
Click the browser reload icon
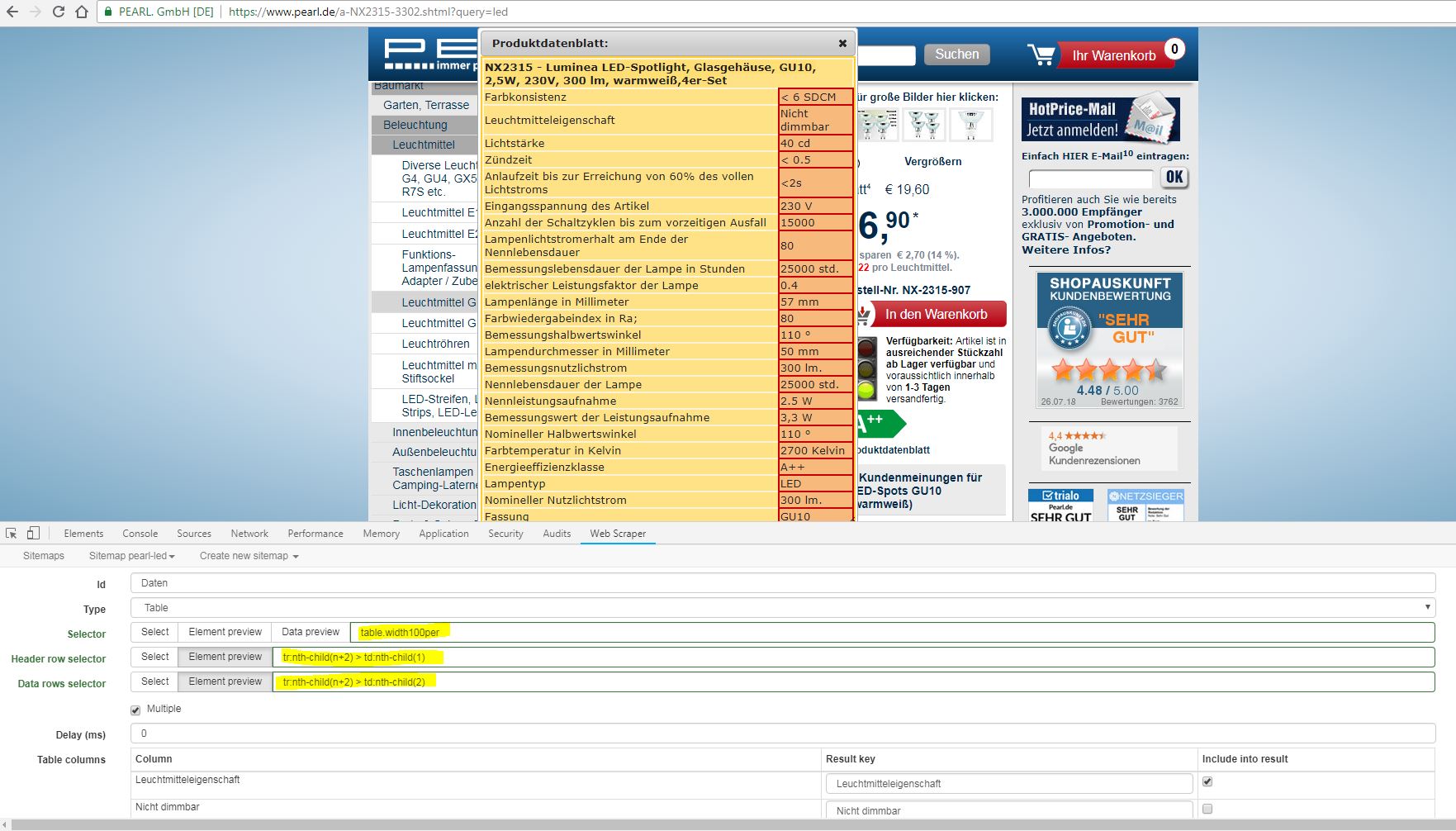58,12
